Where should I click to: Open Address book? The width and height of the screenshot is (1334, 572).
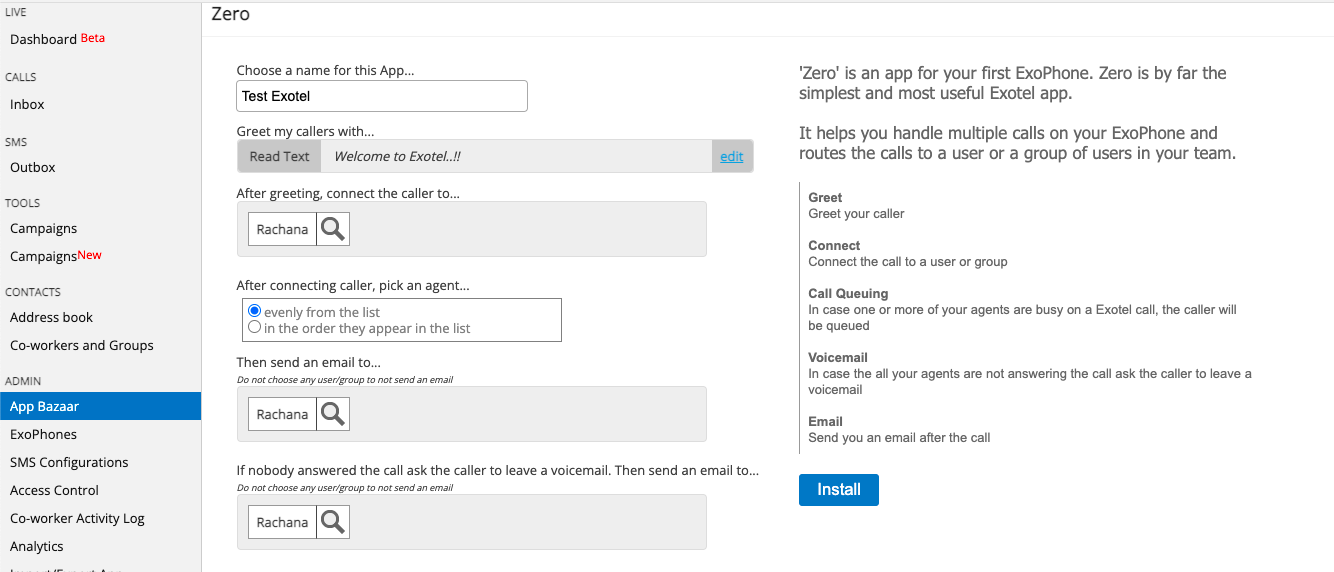point(51,317)
